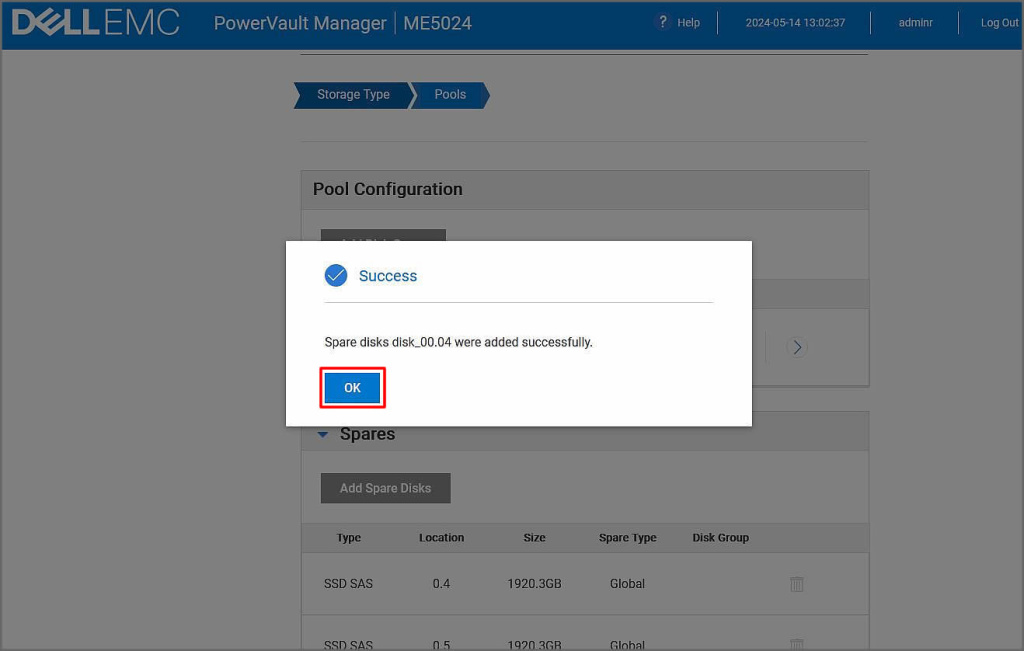The width and height of the screenshot is (1024, 651).
Task: Sort by the Size column header
Action: point(534,538)
